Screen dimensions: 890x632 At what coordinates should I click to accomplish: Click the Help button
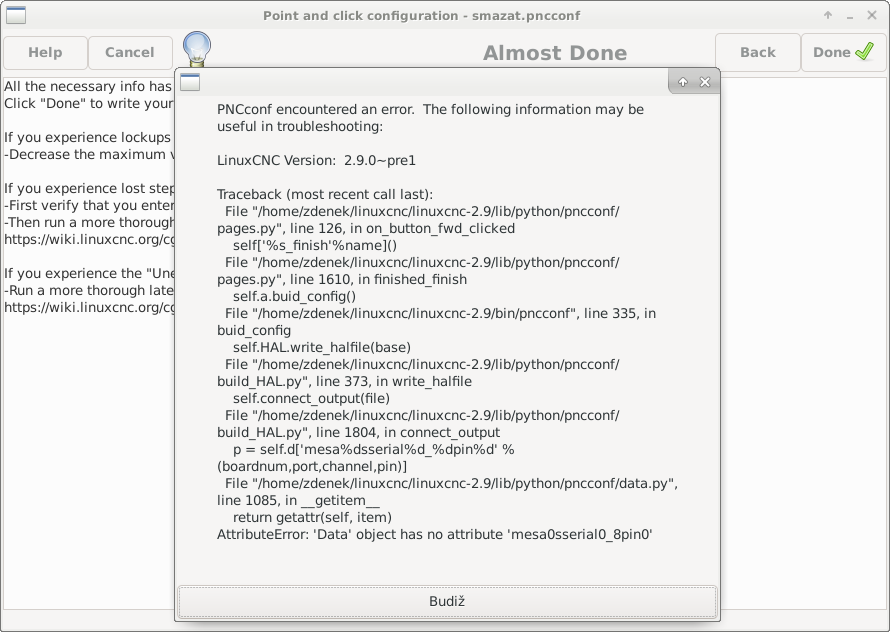pyautogui.click(x=45, y=52)
